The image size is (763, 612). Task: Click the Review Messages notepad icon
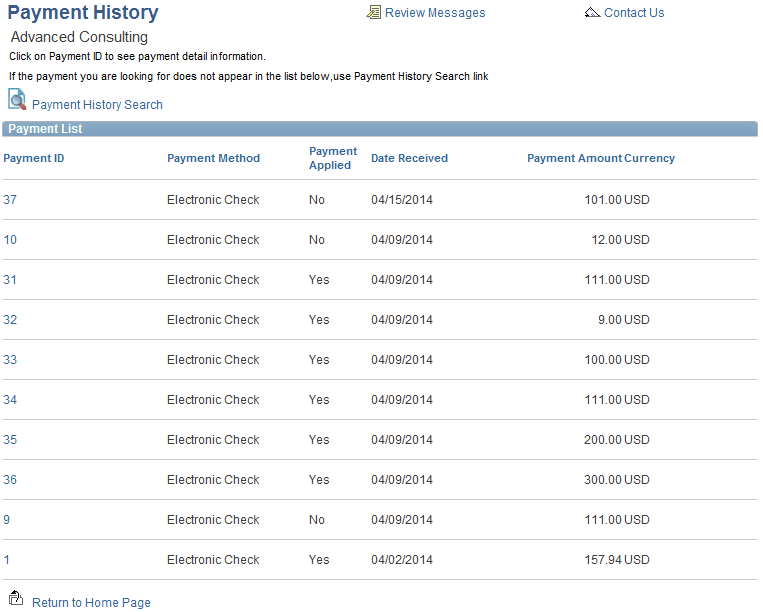pyautogui.click(x=374, y=12)
